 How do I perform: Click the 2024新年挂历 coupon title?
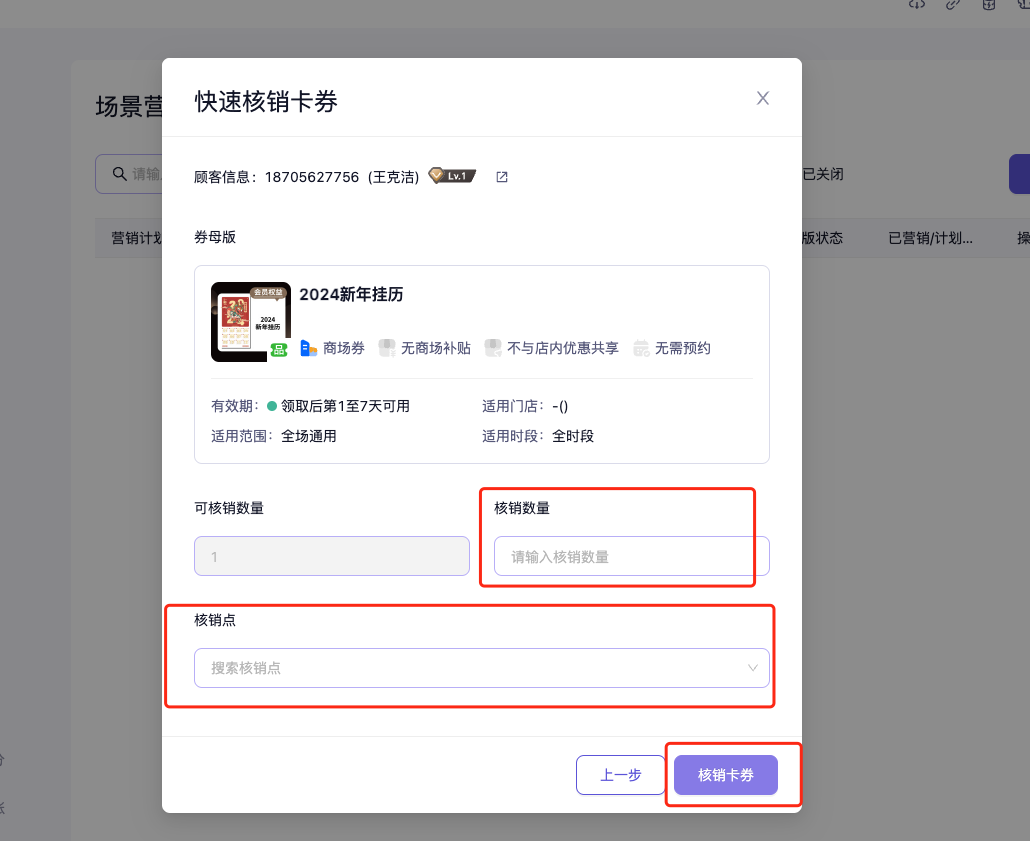pos(351,294)
